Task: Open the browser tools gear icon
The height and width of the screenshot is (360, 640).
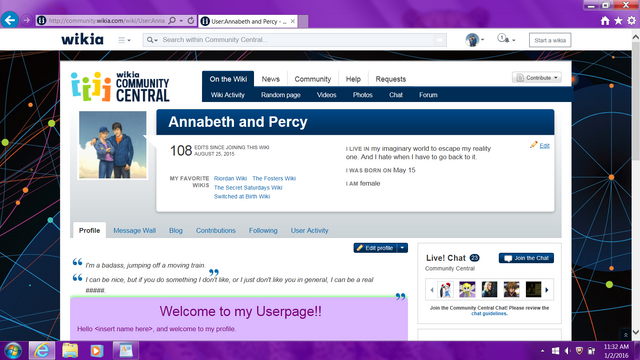Action: [631, 21]
